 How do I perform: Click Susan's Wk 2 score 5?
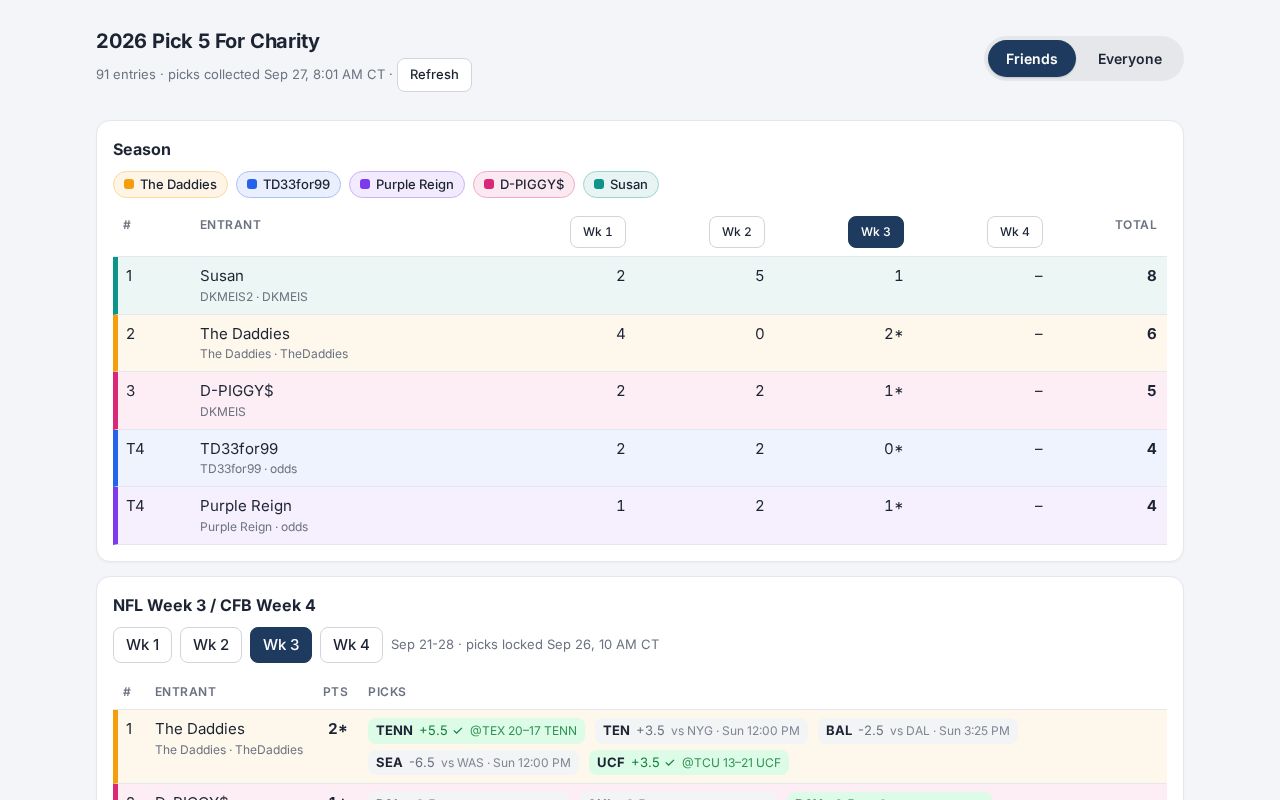[760, 276]
